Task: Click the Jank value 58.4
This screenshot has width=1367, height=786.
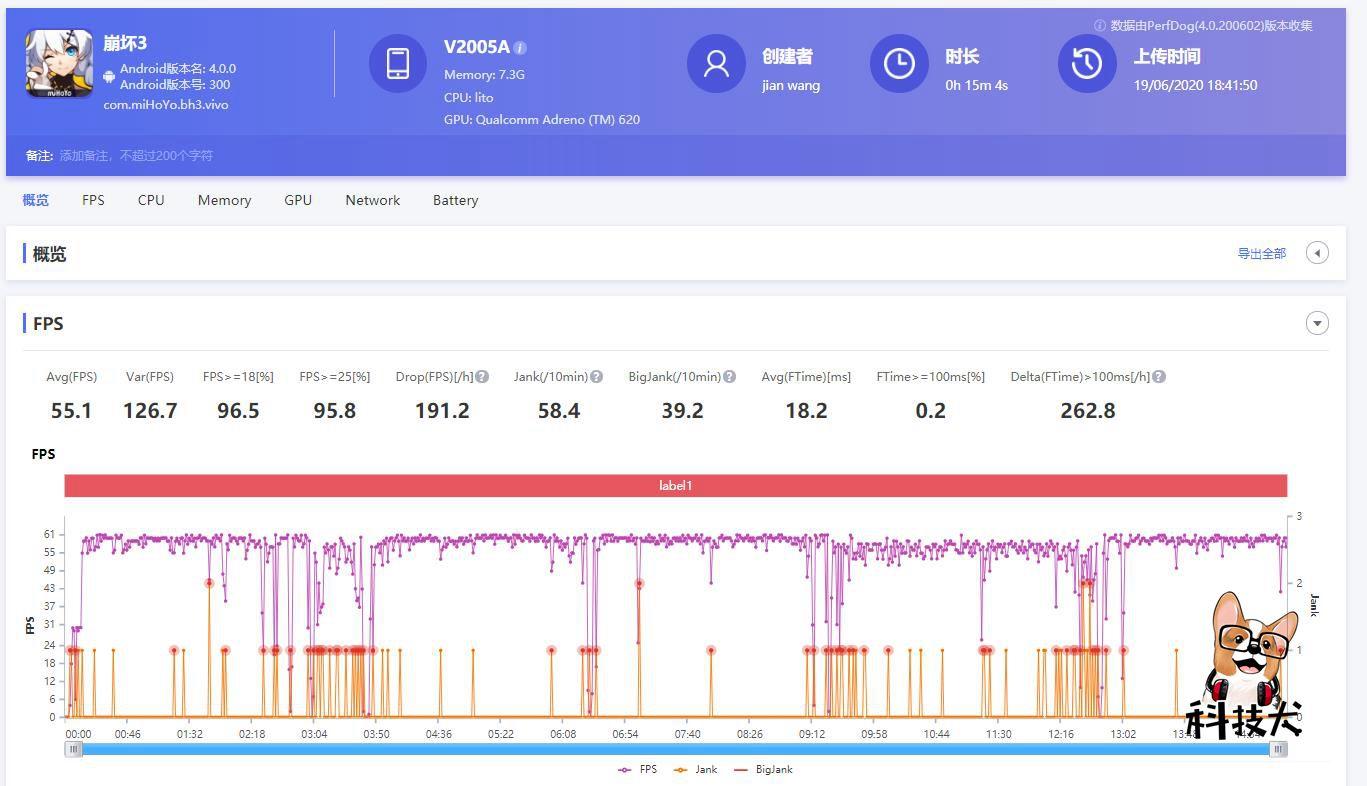Action: [559, 410]
